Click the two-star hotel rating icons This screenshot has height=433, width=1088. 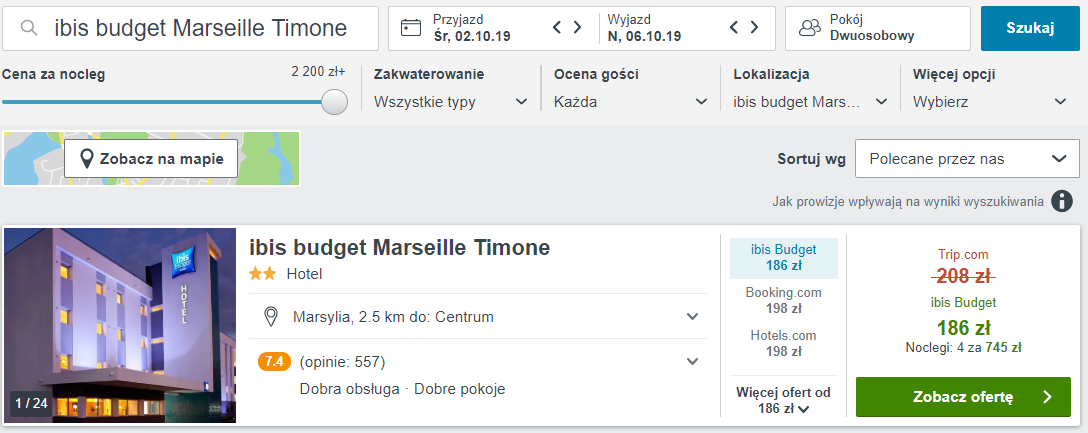tap(263, 274)
